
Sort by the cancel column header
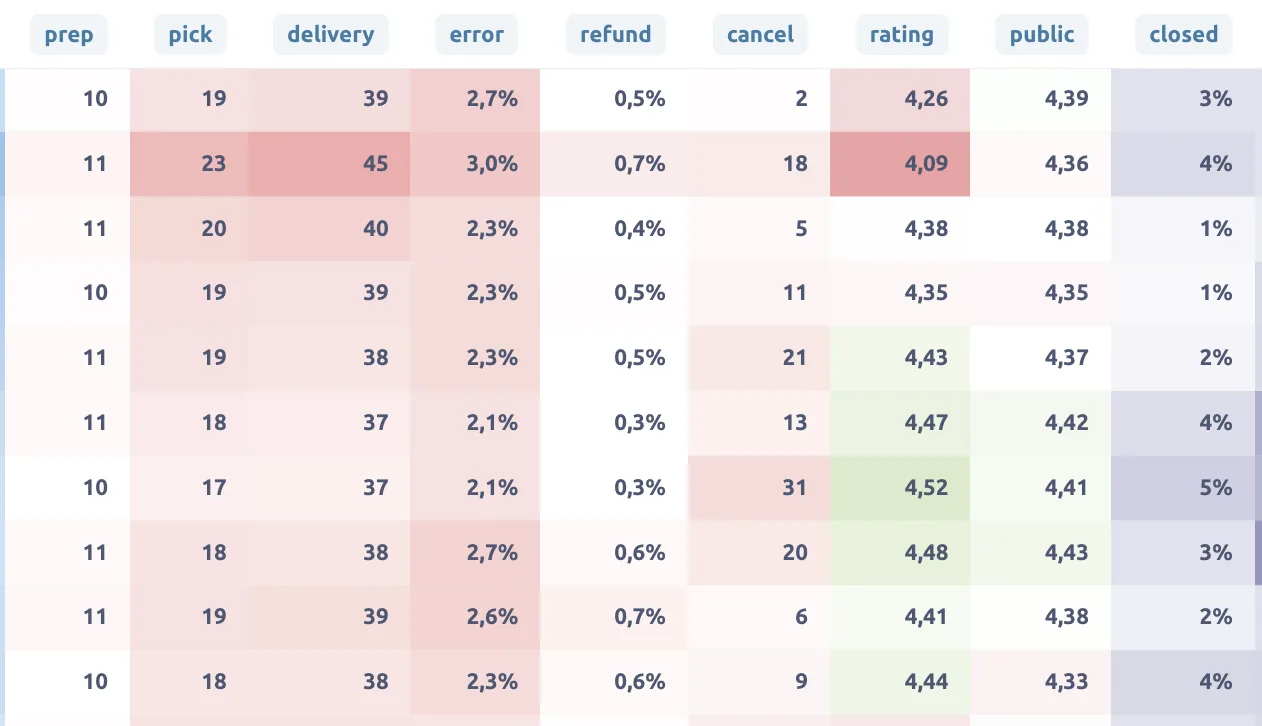[x=760, y=35]
